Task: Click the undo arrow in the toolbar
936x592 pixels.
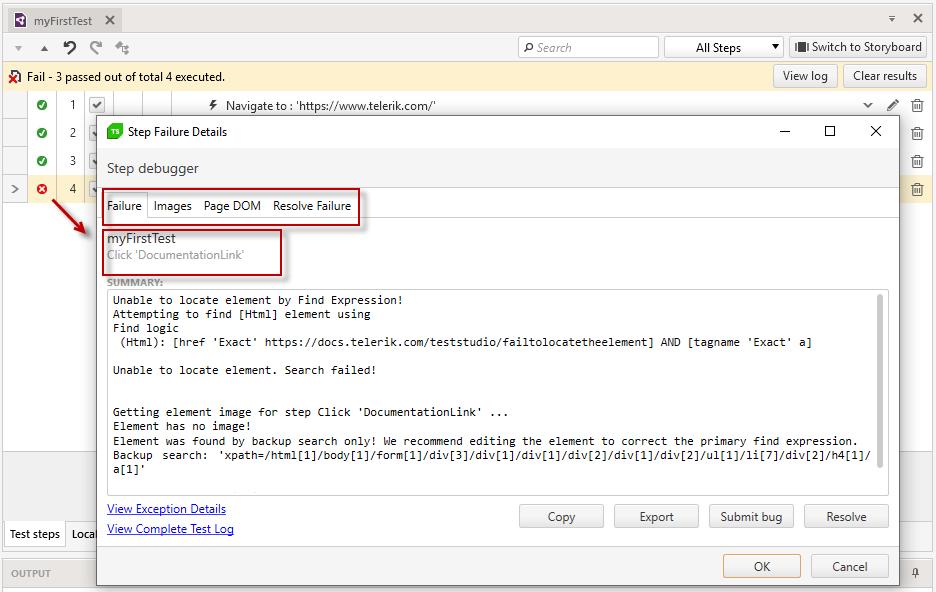Action: point(70,47)
